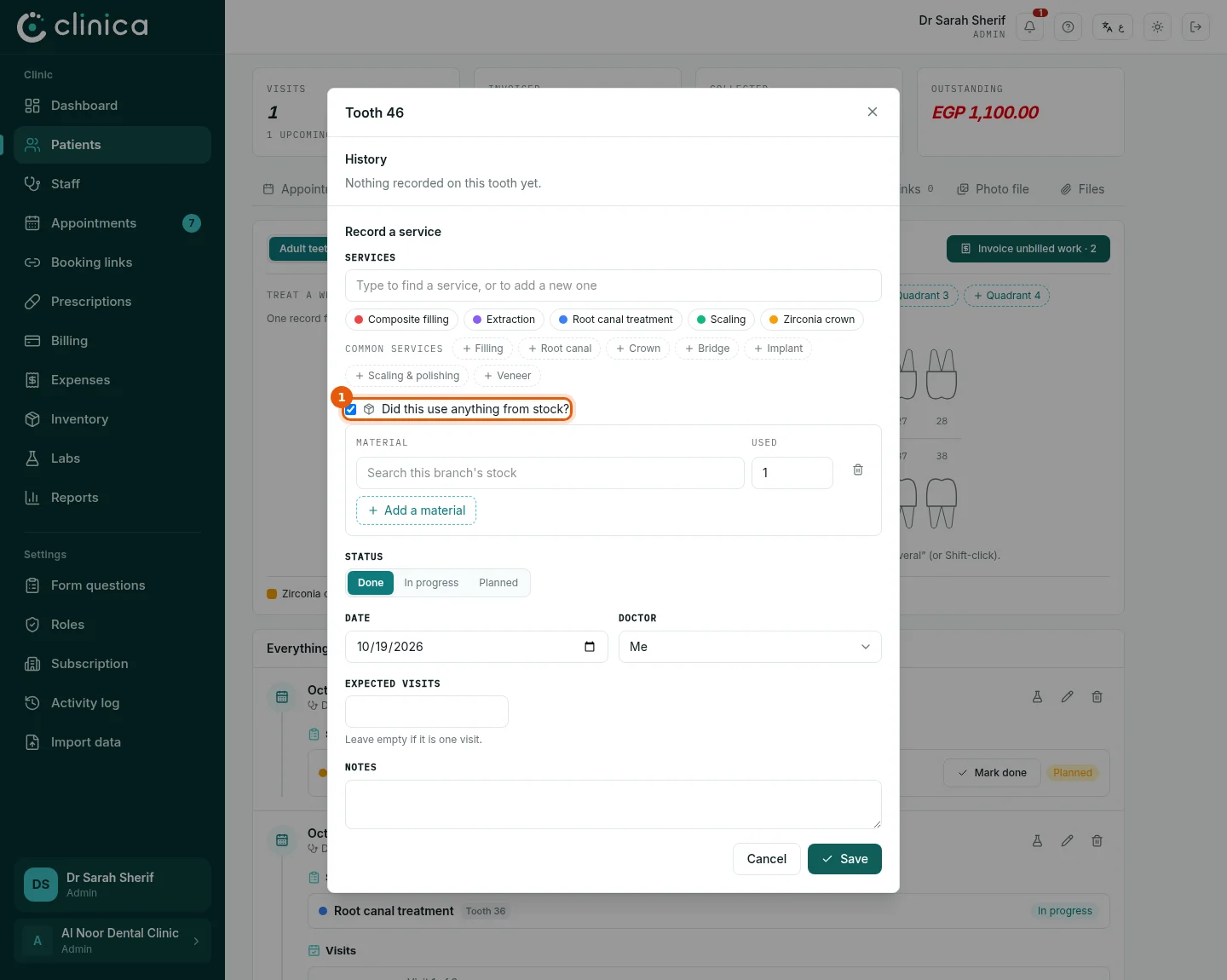Click Add a material
The height and width of the screenshot is (980, 1227).
click(x=416, y=510)
